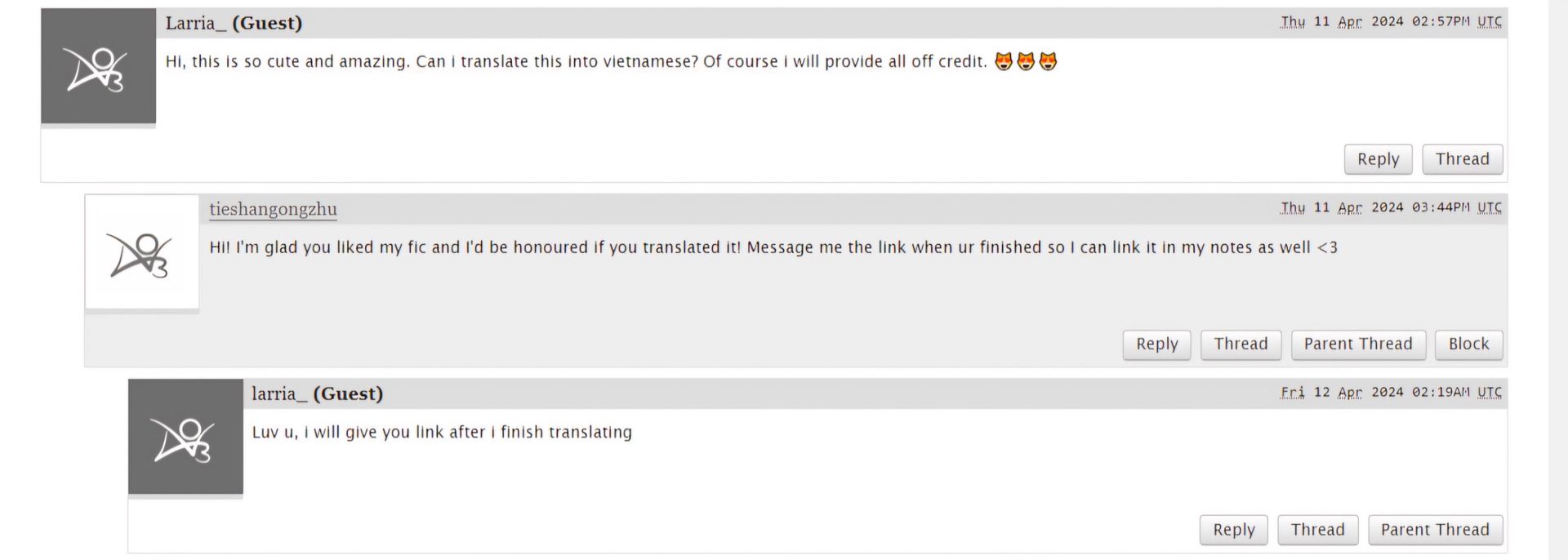Reply to larria_'s 'Luv u' comment
This screenshot has width=1568, height=560.
1233,530
